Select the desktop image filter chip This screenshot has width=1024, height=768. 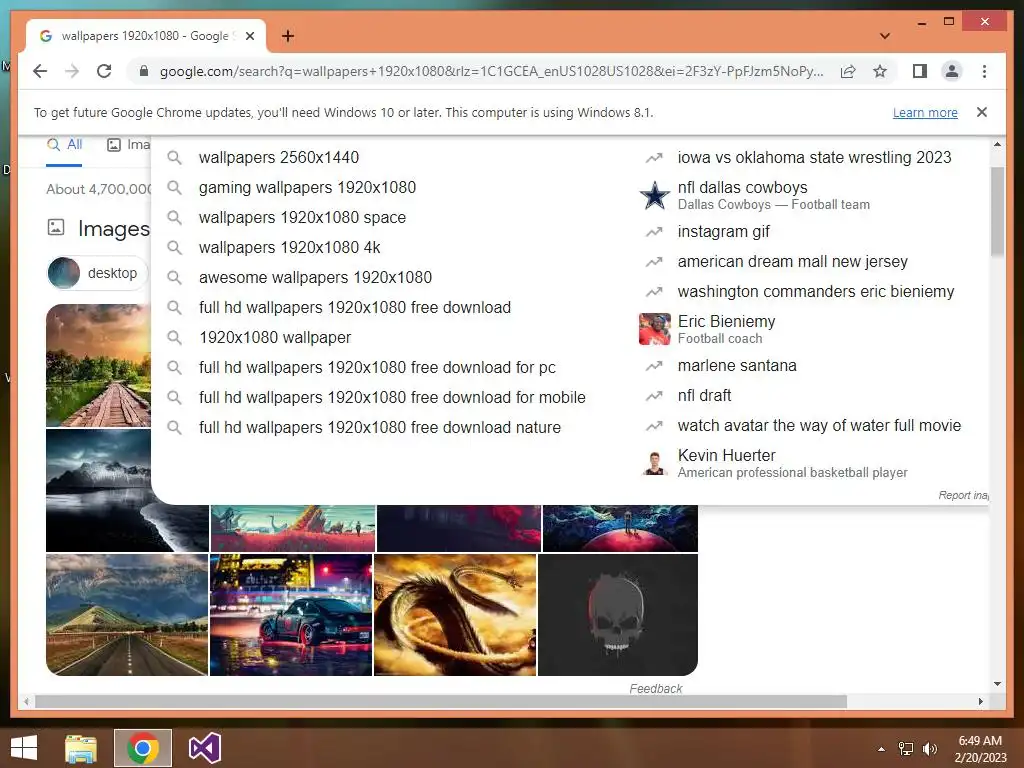[x=97, y=273]
